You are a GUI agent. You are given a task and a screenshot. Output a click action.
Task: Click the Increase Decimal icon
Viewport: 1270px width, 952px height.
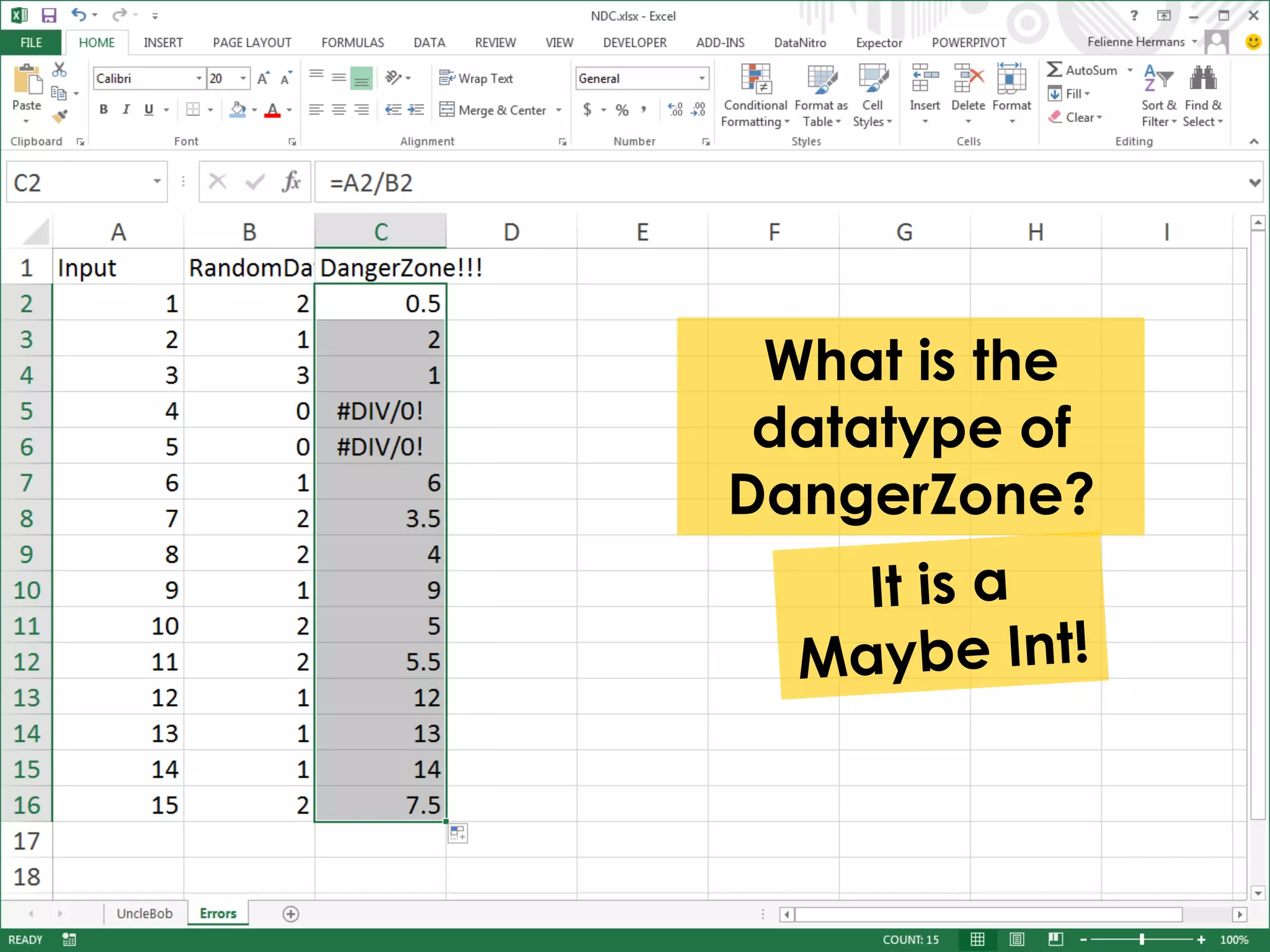click(x=675, y=110)
